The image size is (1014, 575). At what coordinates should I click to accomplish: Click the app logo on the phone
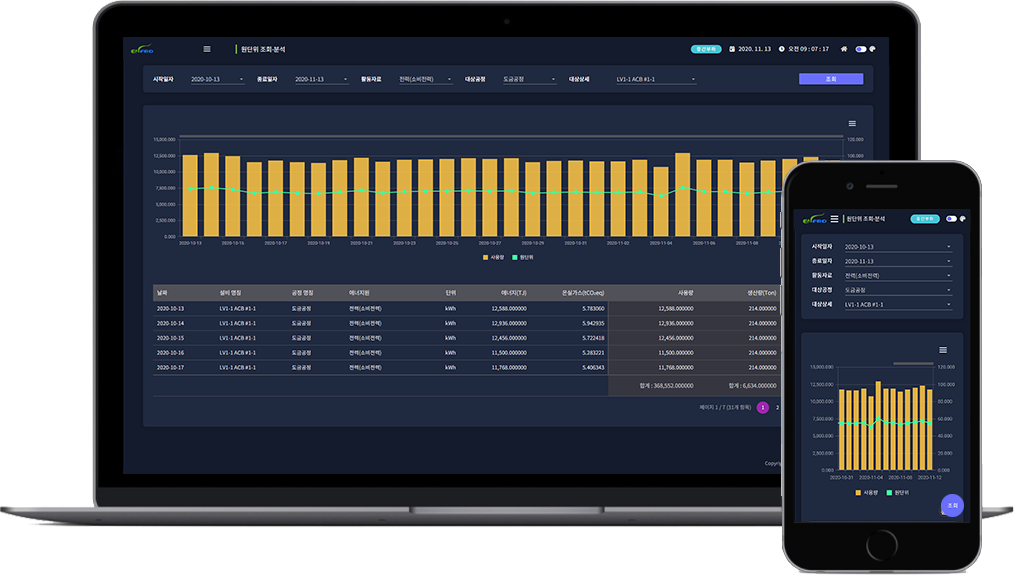[815, 219]
